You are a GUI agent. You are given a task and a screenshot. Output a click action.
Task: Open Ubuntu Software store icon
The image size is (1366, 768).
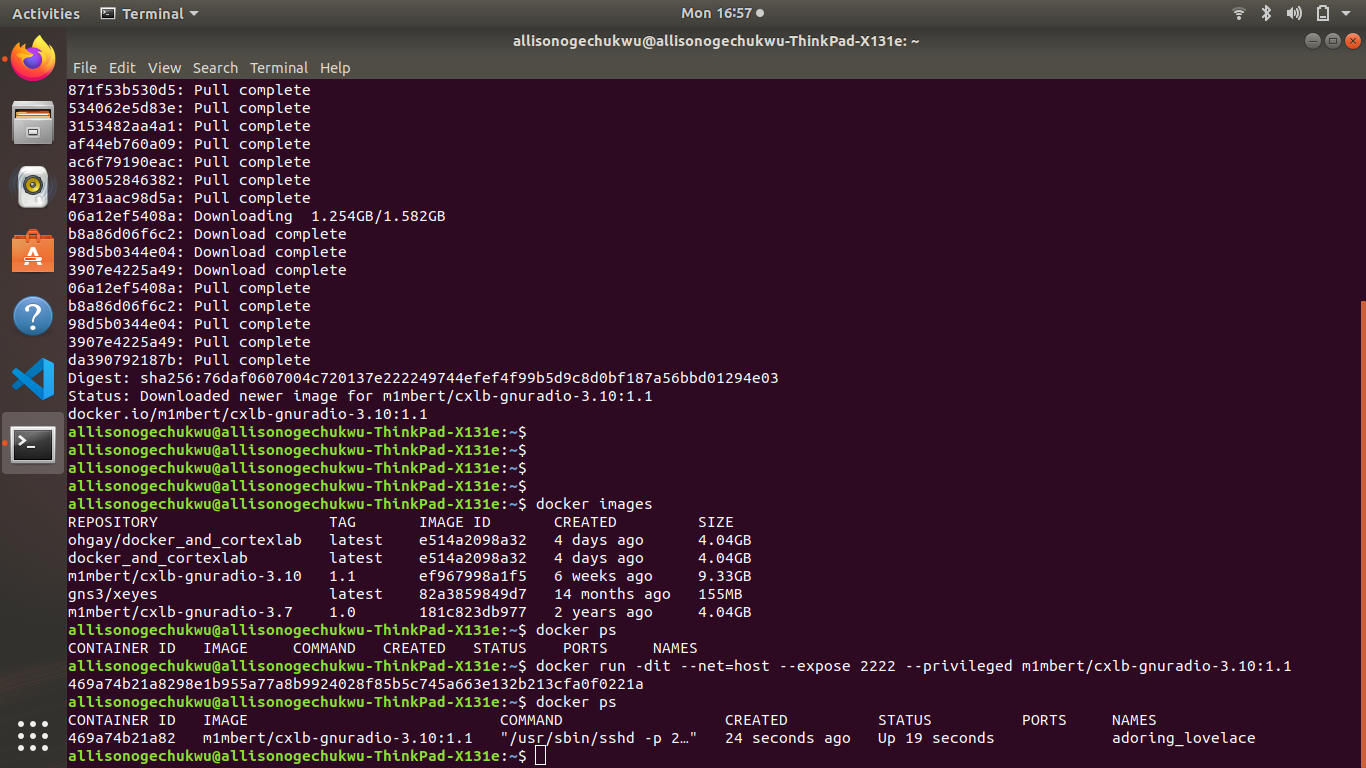click(33, 251)
